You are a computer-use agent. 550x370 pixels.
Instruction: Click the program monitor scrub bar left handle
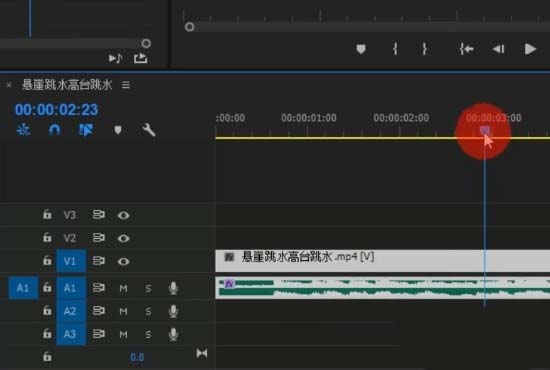pos(190,27)
